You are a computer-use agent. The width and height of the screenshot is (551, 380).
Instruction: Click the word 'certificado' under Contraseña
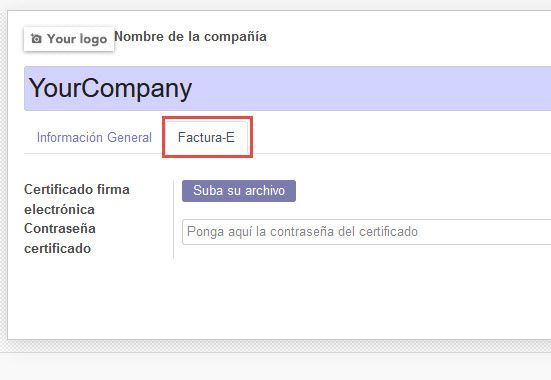pyautogui.click(x=58, y=249)
